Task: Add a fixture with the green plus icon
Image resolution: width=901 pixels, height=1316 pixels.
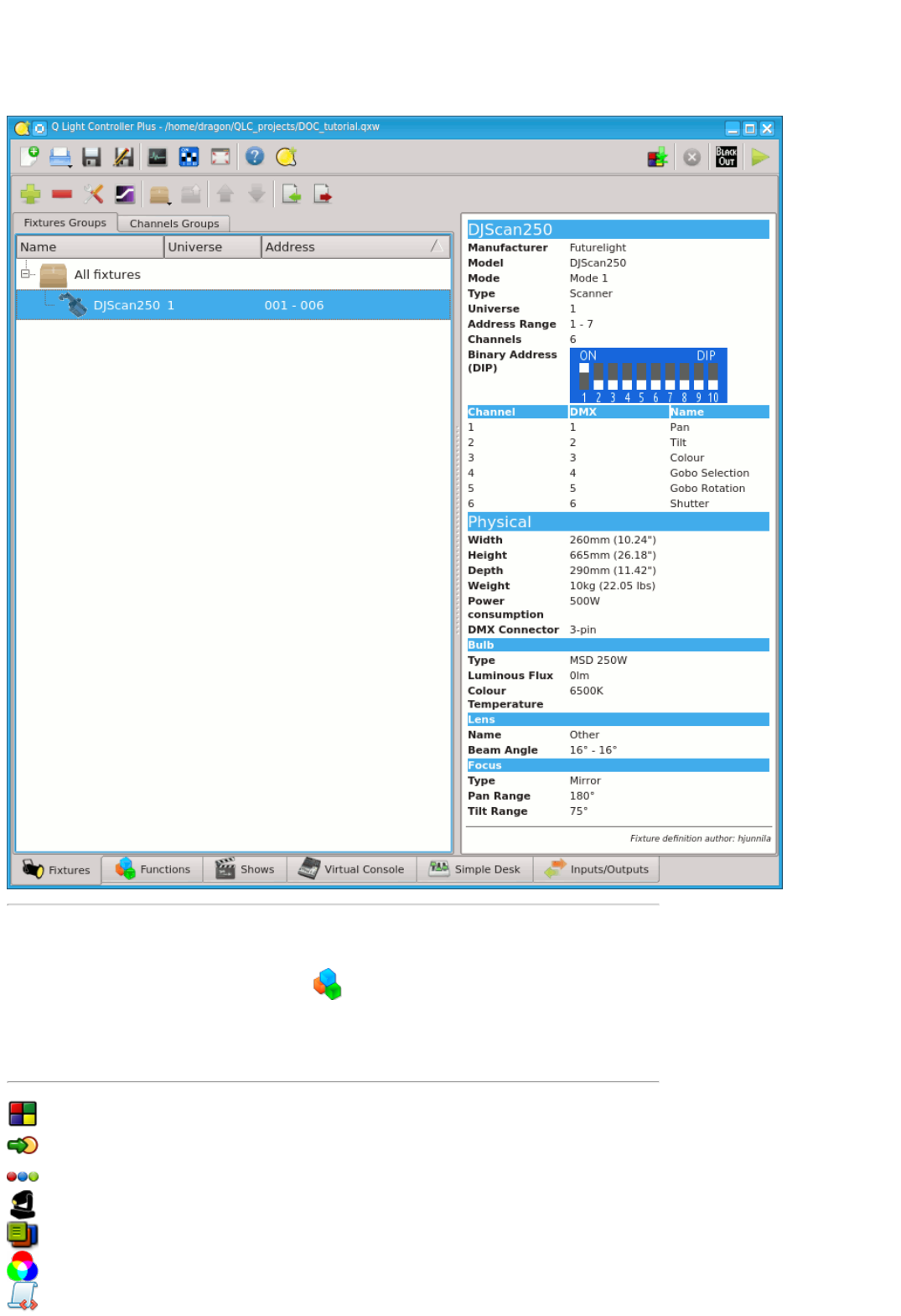Action: [x=30, y=194]
